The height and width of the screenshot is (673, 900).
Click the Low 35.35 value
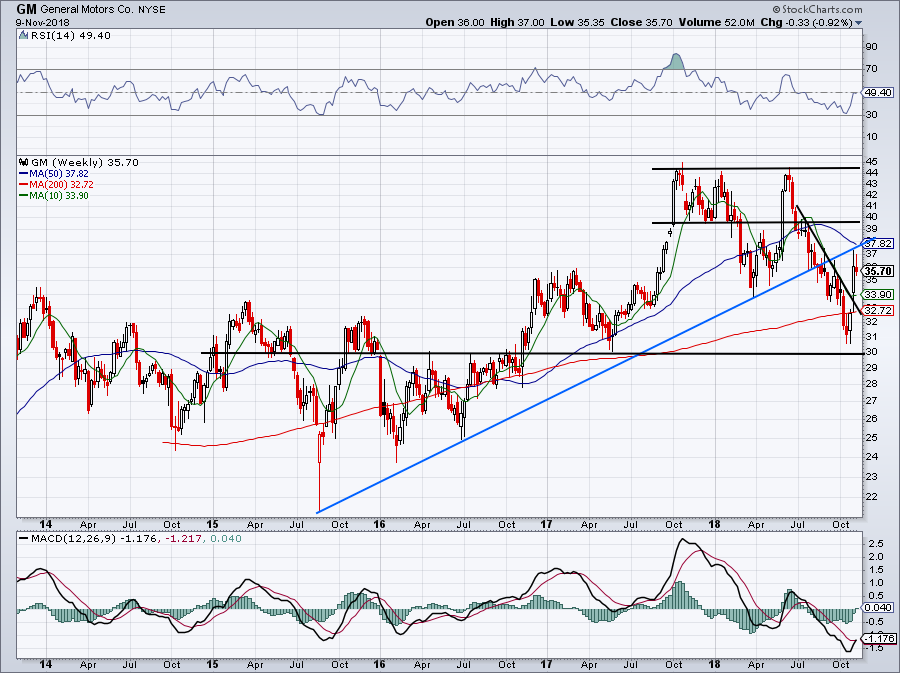coord(577,22)
